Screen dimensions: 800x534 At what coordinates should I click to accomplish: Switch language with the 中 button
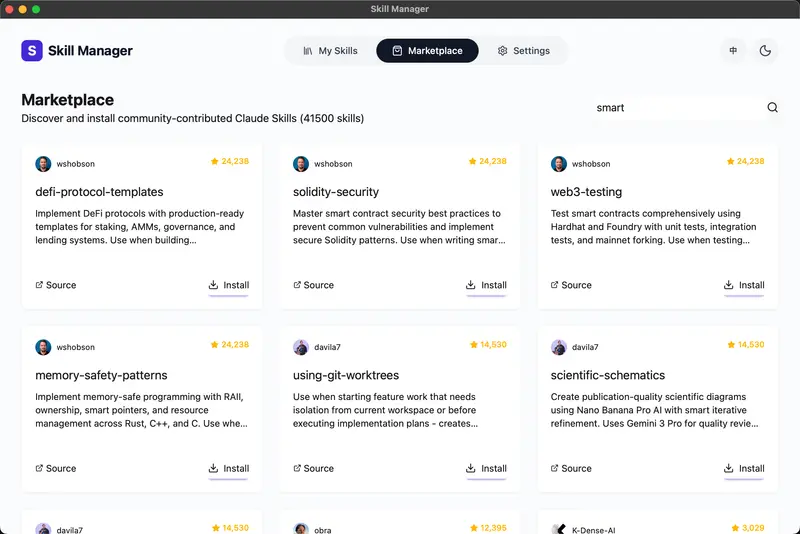click(733, 51)
